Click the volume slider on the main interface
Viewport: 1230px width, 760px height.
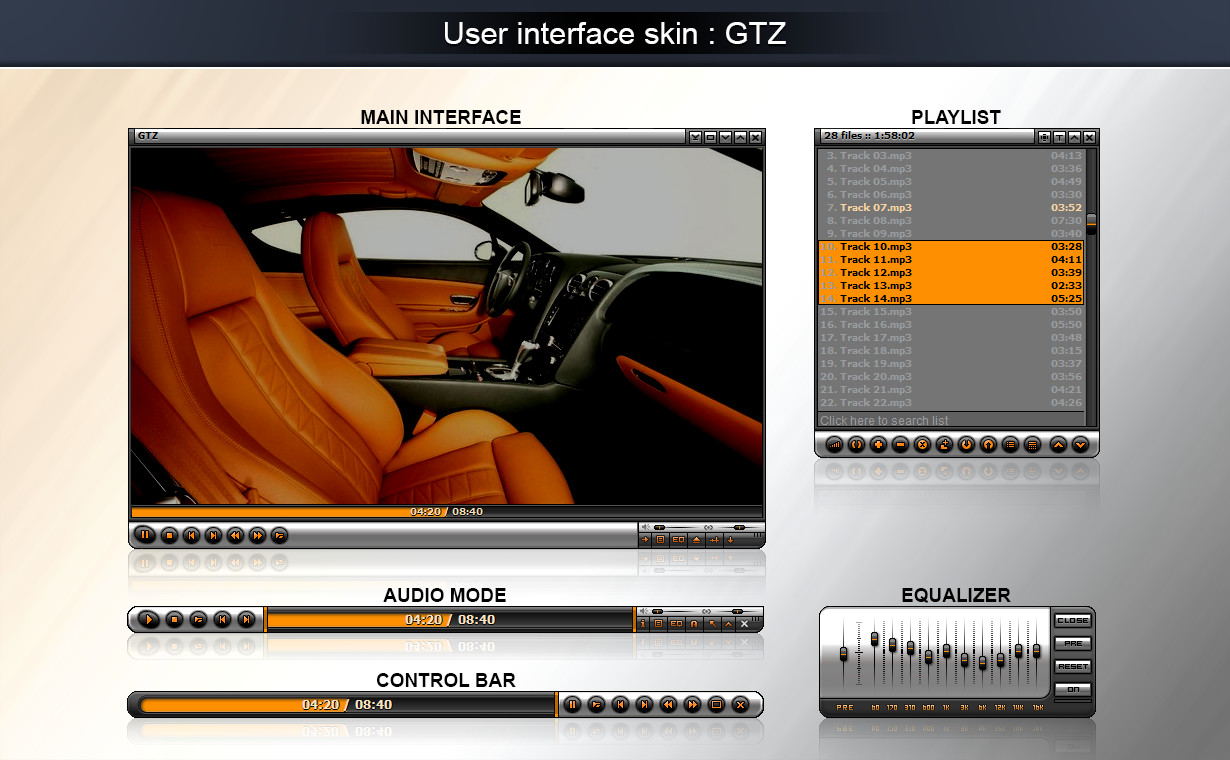[x=659, y=527]
